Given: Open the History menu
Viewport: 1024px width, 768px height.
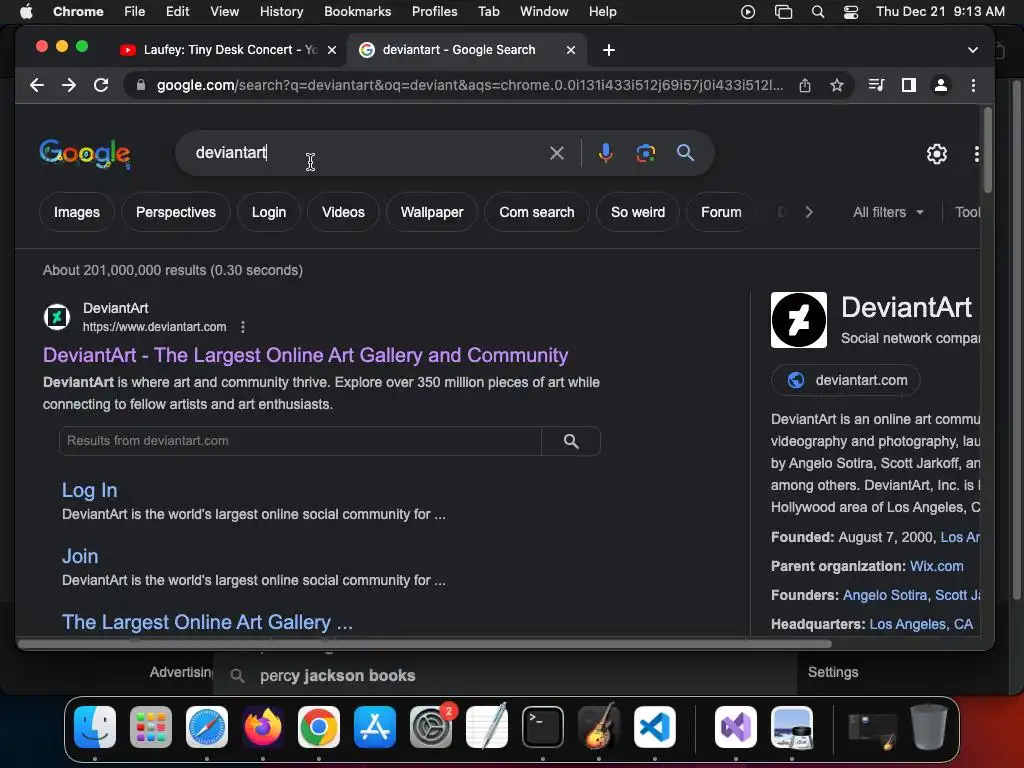Looking at the screenshot, I should coord(281,11).
